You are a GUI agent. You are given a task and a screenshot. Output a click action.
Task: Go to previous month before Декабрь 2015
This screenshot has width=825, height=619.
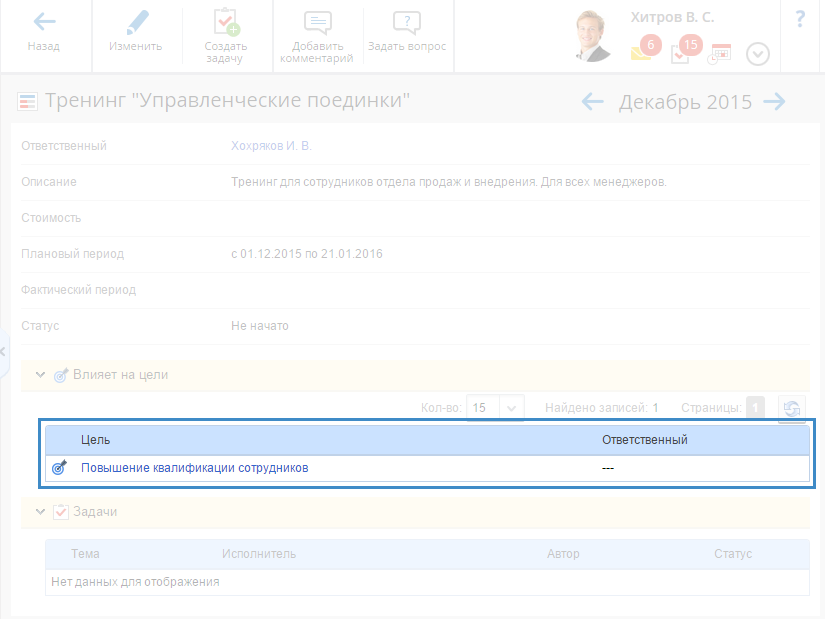coord(593,102)
